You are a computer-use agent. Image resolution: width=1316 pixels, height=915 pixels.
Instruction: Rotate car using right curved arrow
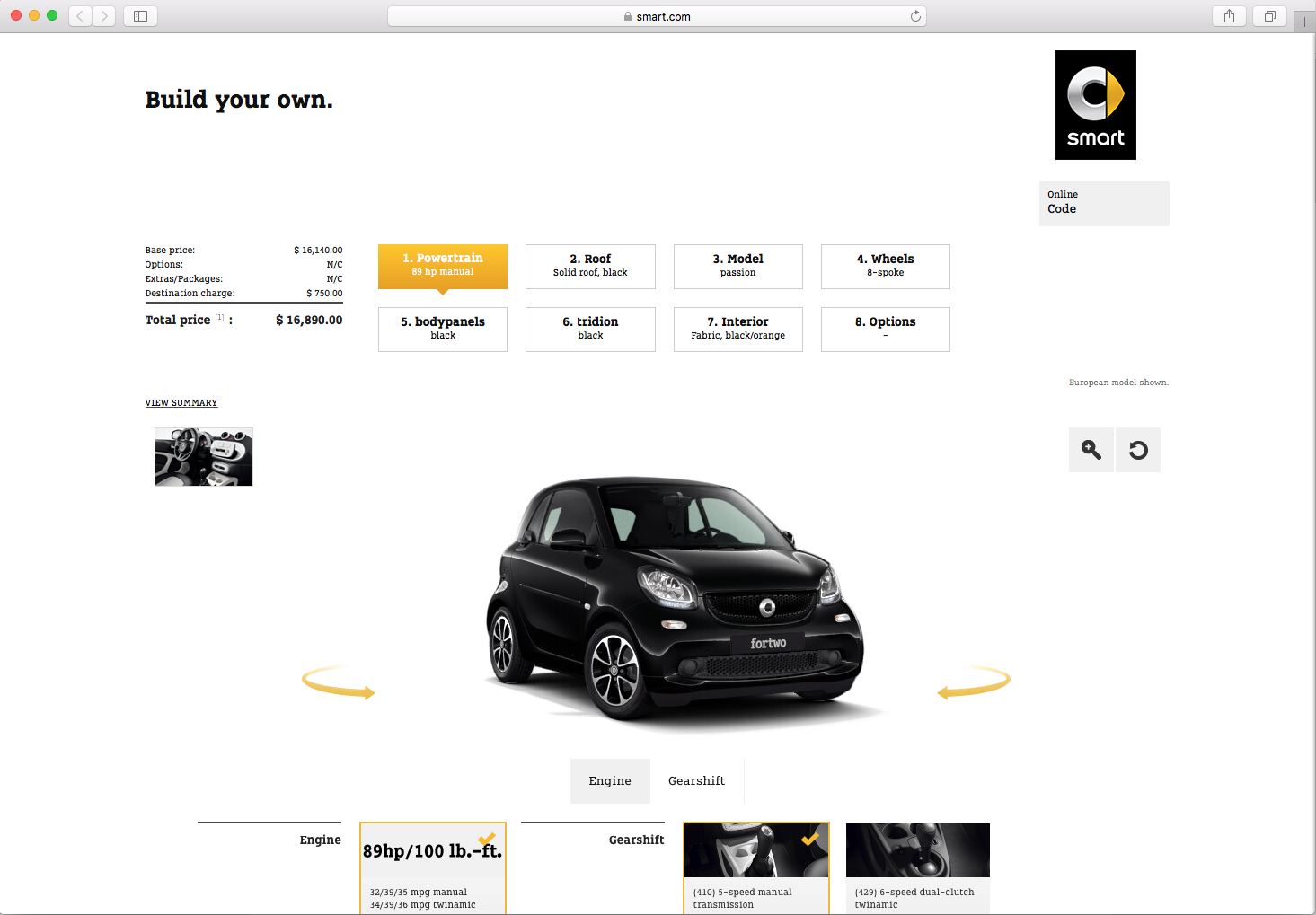tap(974, 682)
